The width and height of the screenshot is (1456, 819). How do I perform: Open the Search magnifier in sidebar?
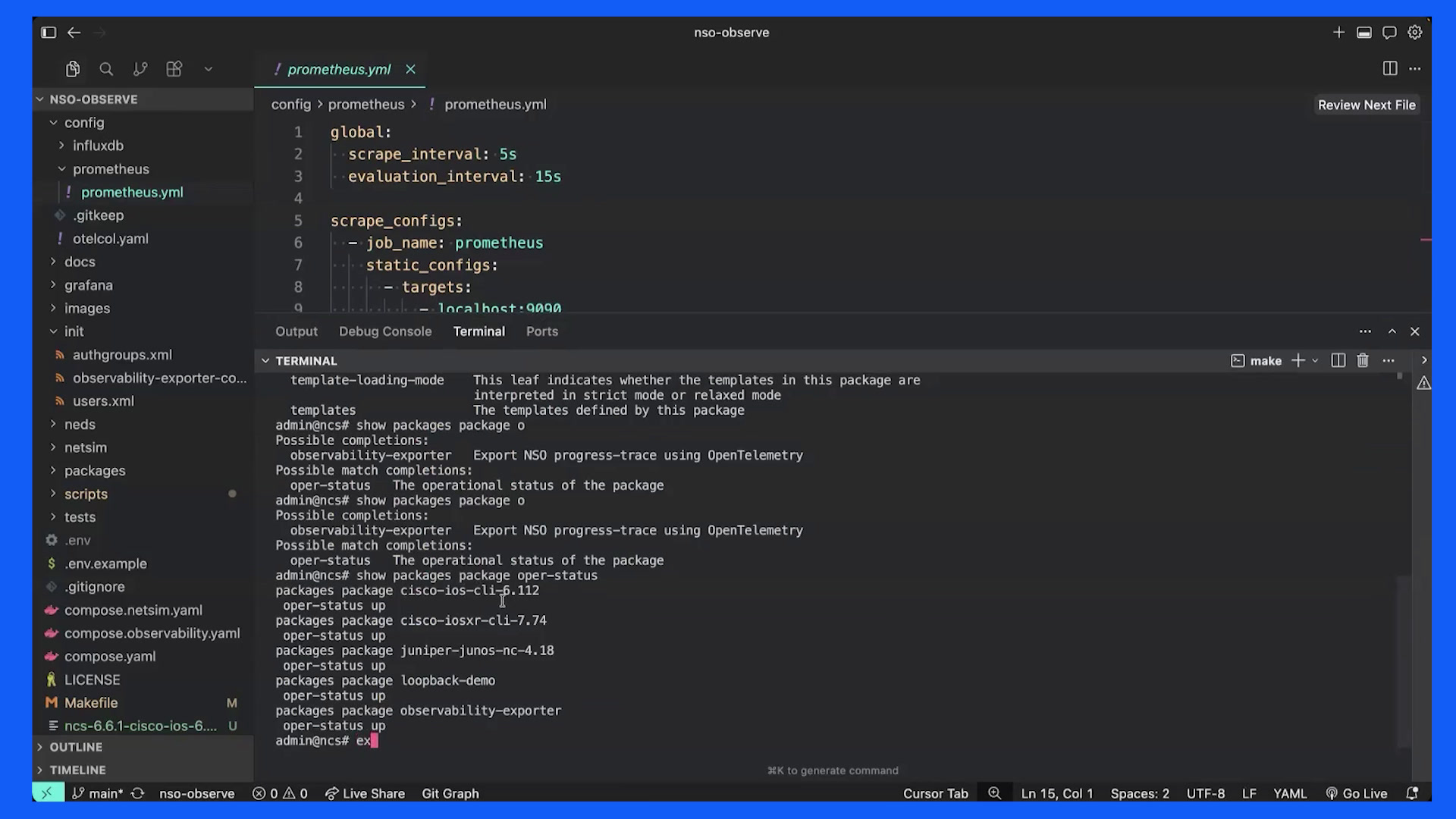pos(106,69)
